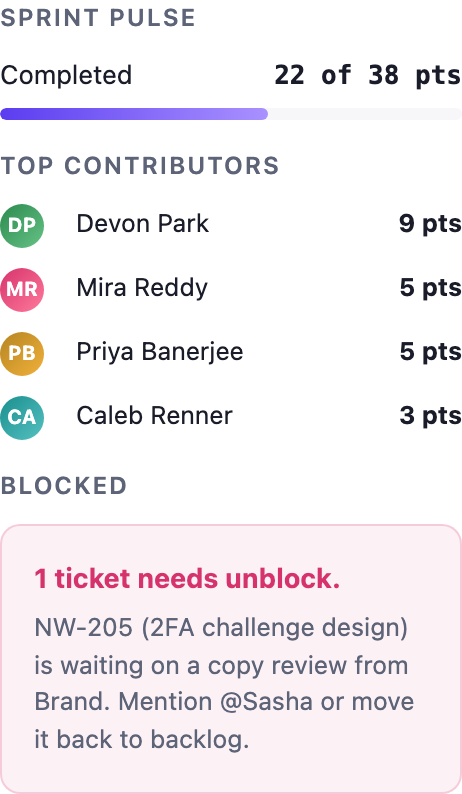462x794 pixels.
Task: Click the 22 of 38 pts counter
Action: coord(368,75)
